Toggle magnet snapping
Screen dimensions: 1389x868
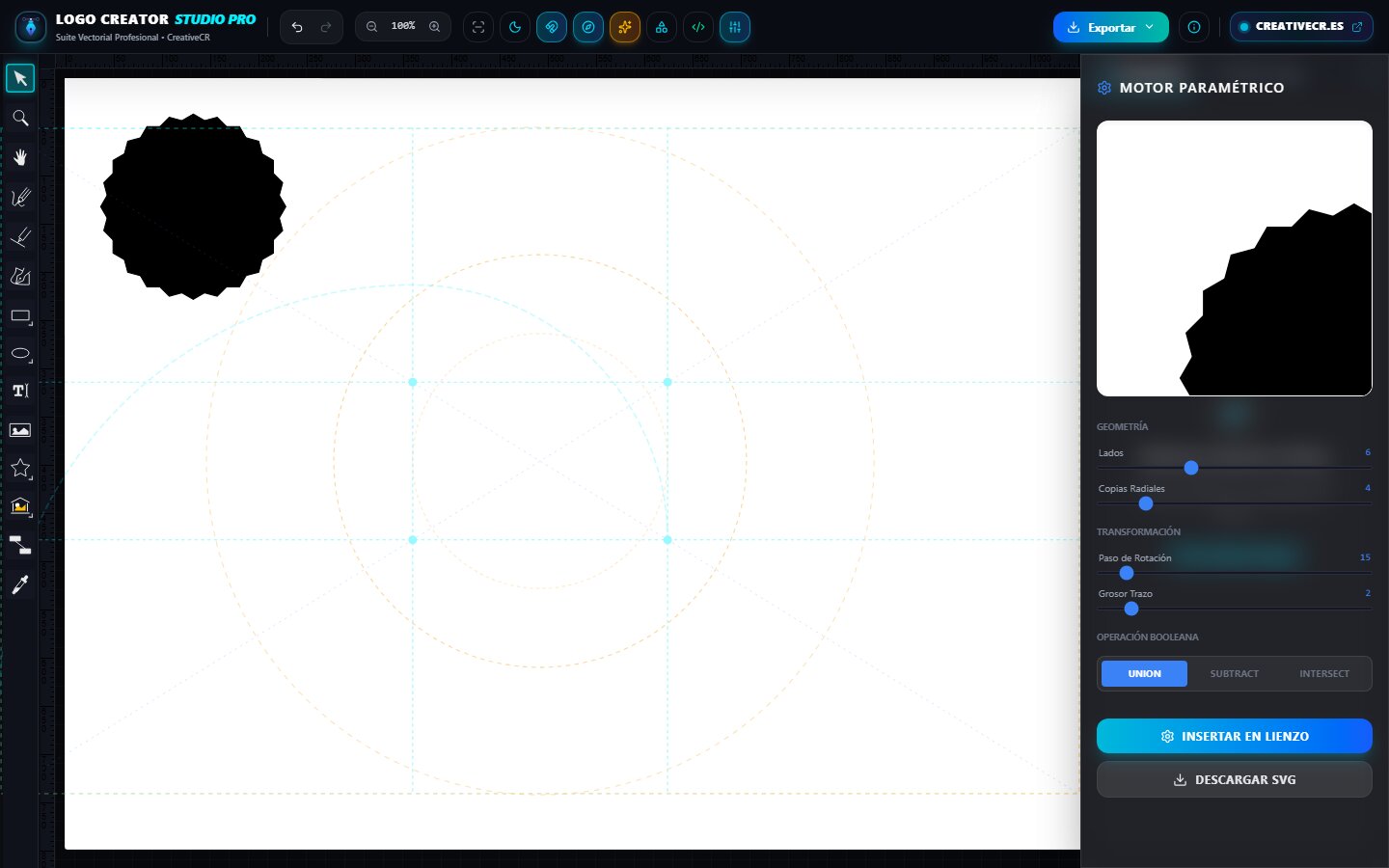(552, 27)
